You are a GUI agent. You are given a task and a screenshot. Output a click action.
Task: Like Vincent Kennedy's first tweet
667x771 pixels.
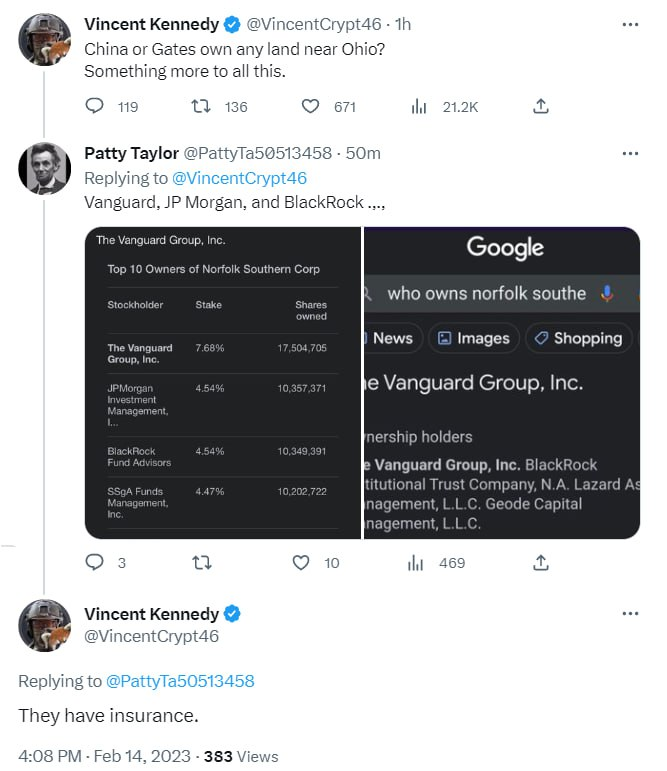(310, 106)
